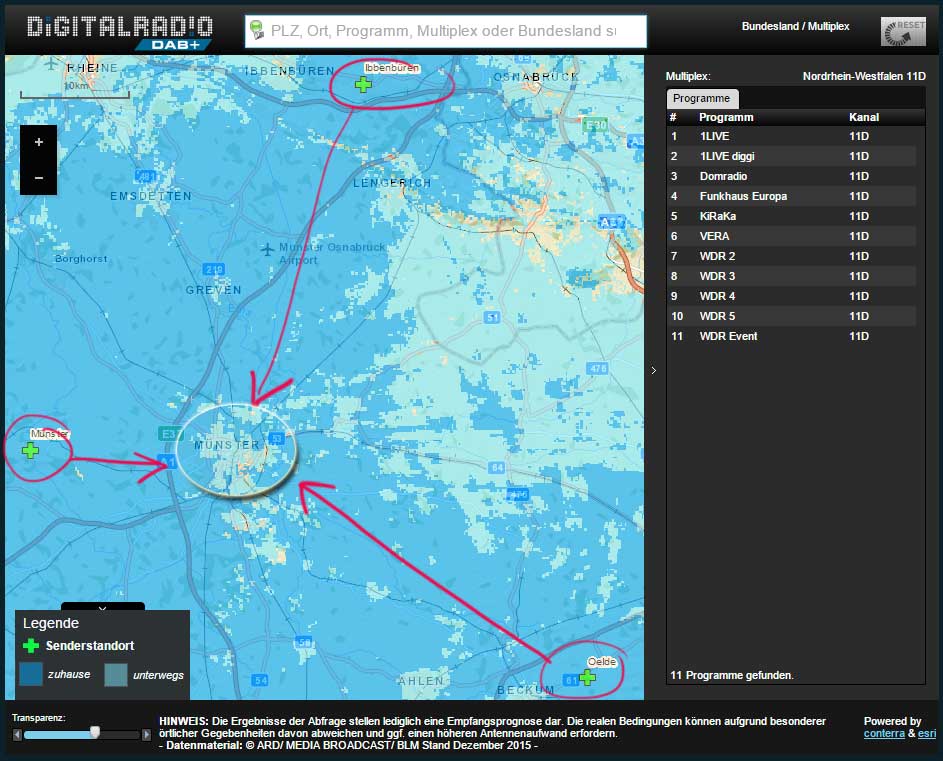
Task: Select the Oelde transmitter green cross
Action: point(588,679)
